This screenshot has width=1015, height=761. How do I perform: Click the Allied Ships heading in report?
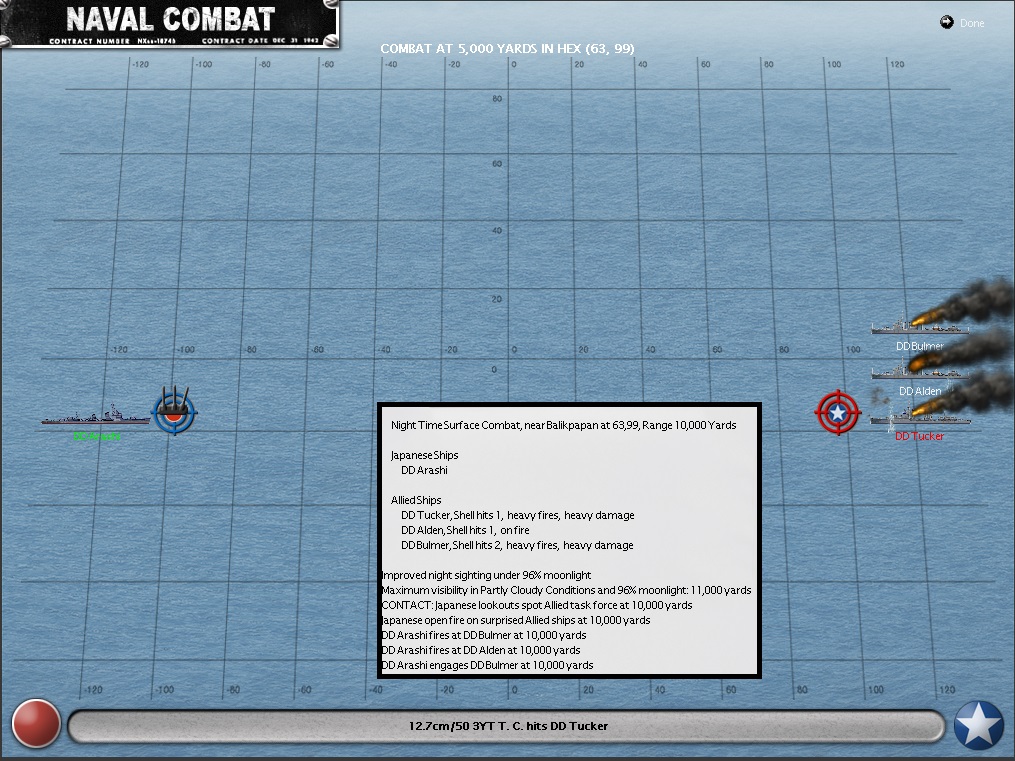click(416, 500)
